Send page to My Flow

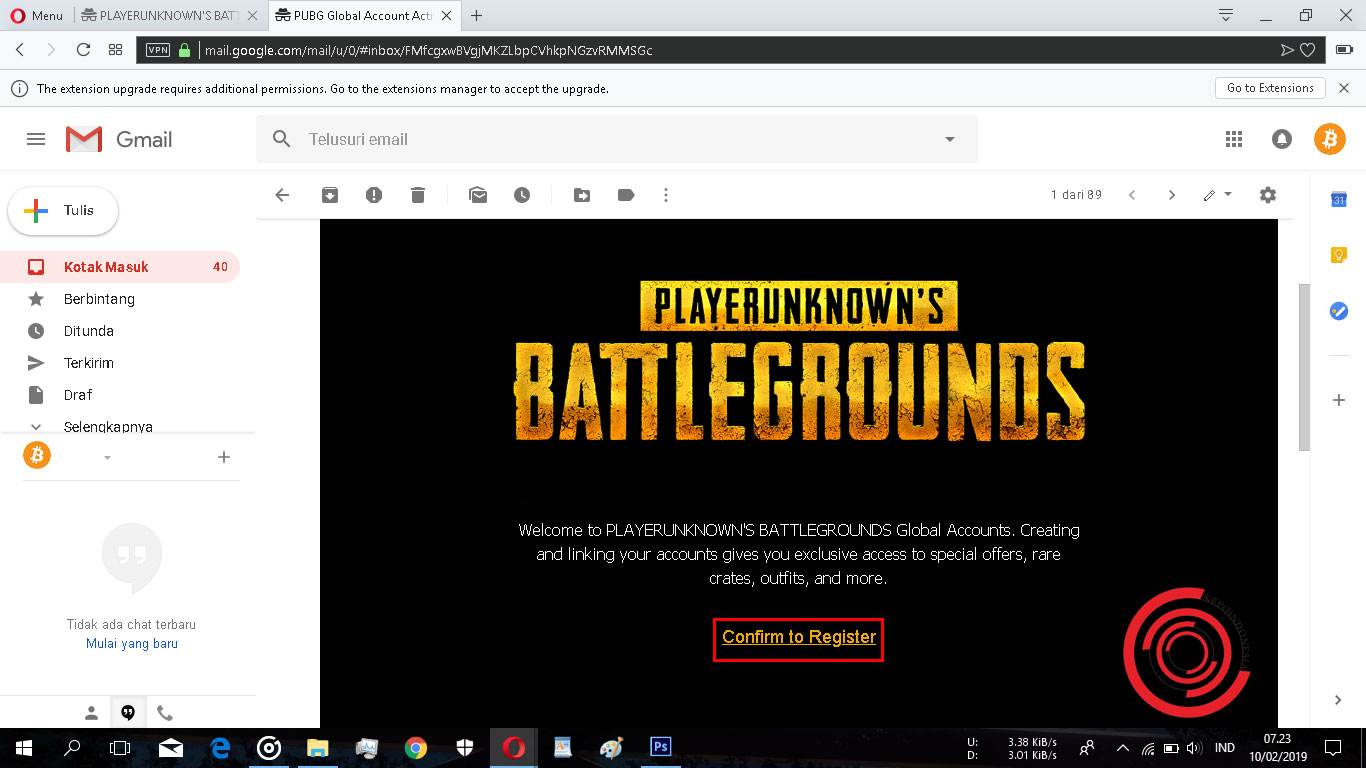(1287, 49)
